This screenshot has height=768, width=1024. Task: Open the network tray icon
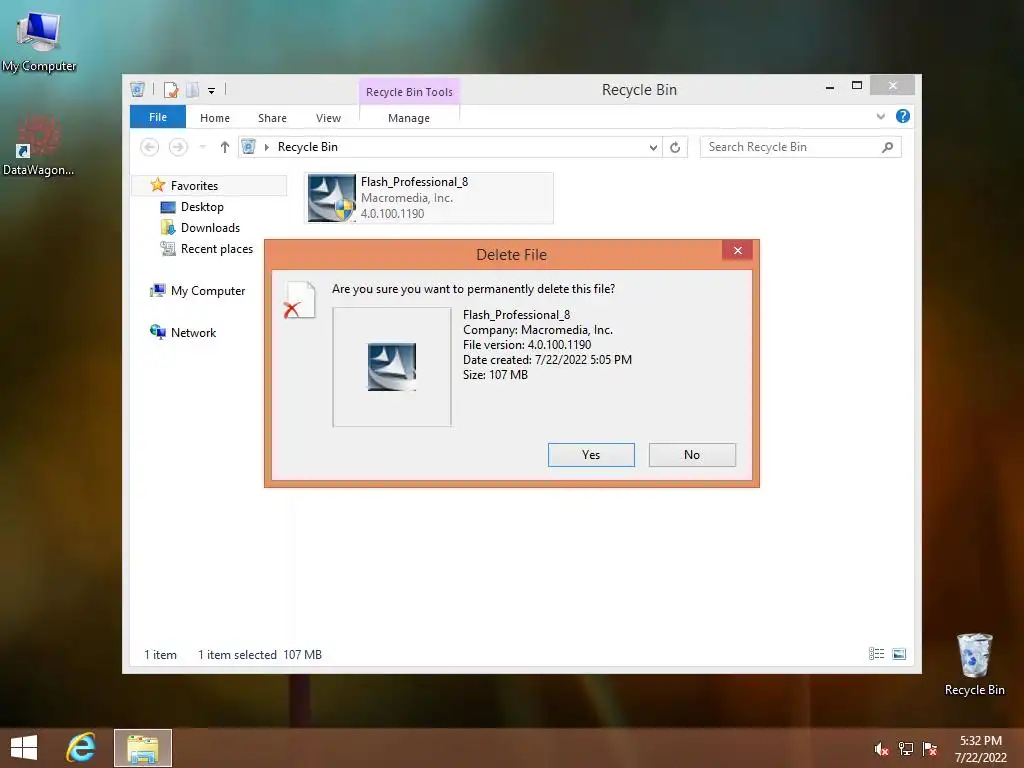click(906, 749)
